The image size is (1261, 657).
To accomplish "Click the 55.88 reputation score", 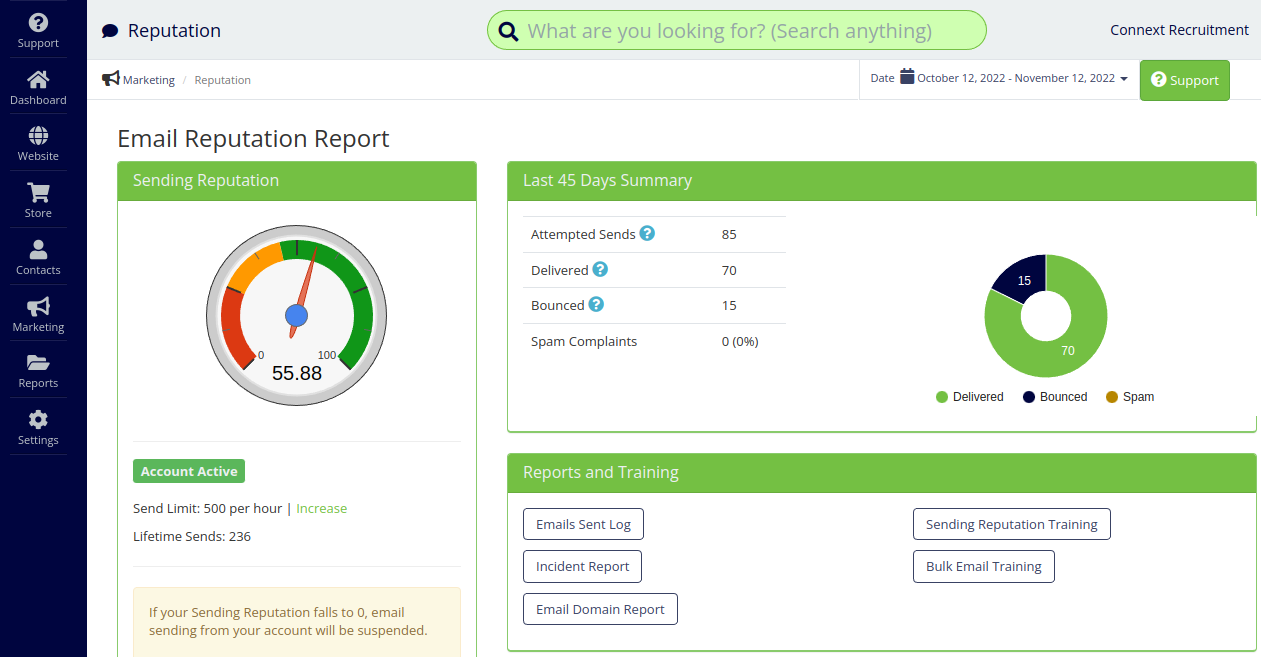I will pyautogui.click(x=297, y=373).
